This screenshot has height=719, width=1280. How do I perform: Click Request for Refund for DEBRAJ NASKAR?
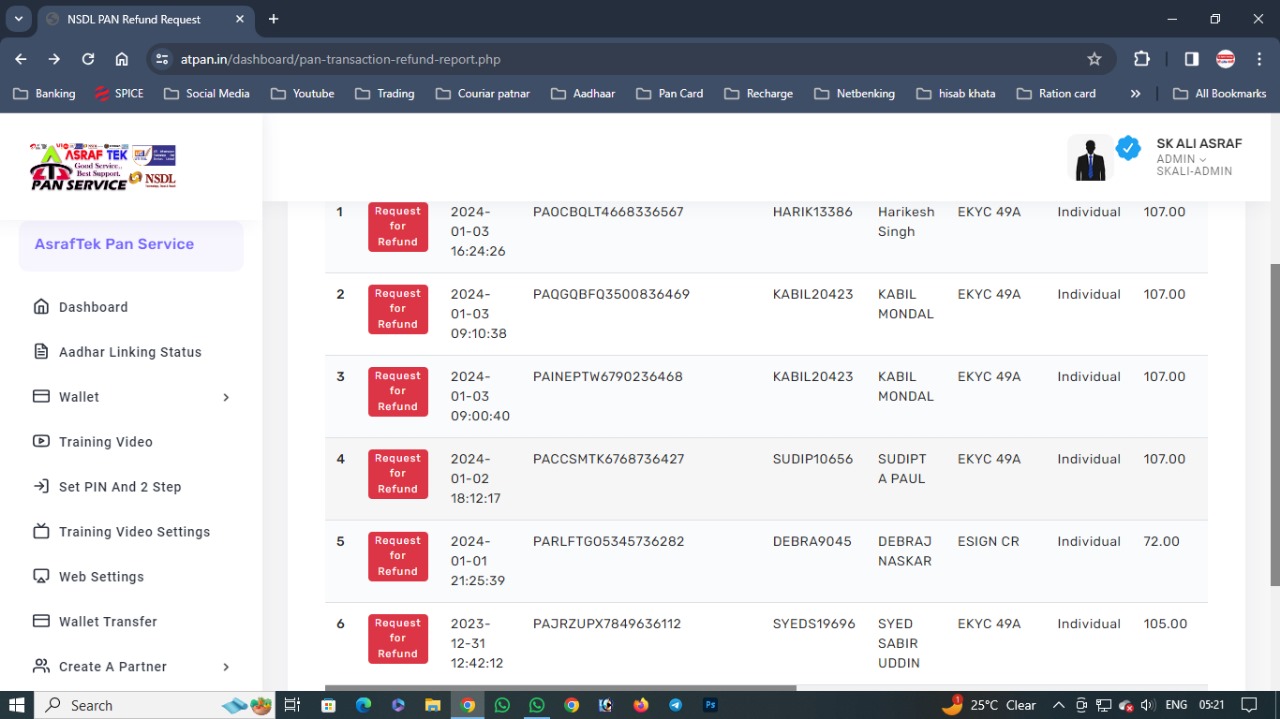(398, 556)
